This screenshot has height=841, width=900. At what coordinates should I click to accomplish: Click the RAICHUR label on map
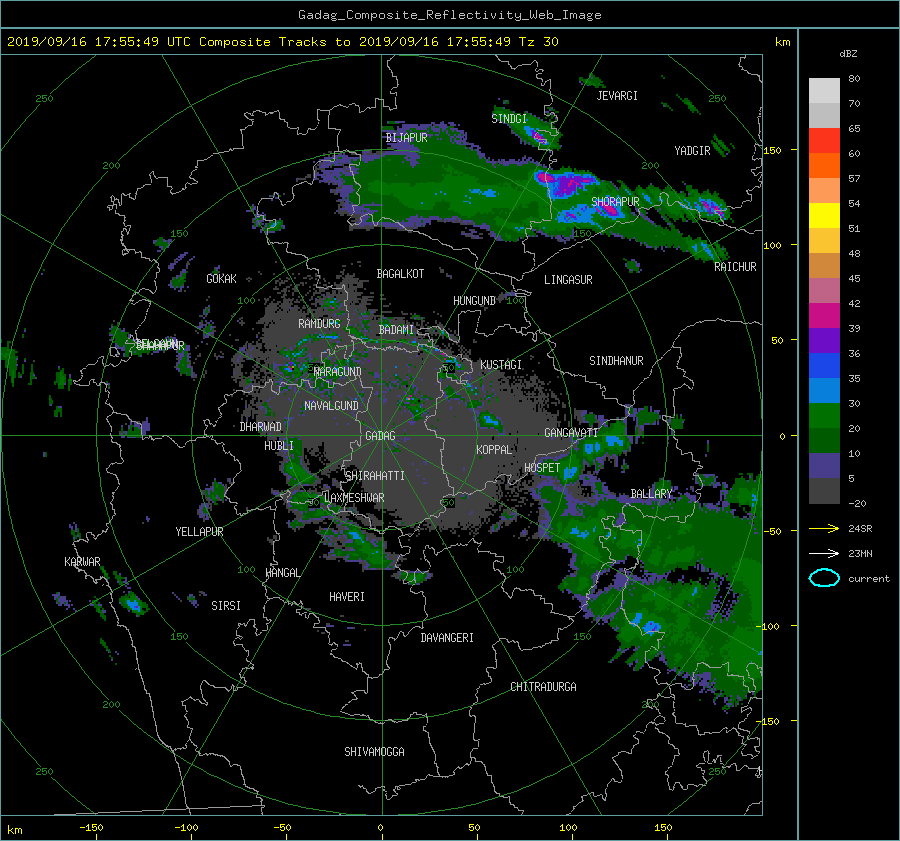[735, 267]
